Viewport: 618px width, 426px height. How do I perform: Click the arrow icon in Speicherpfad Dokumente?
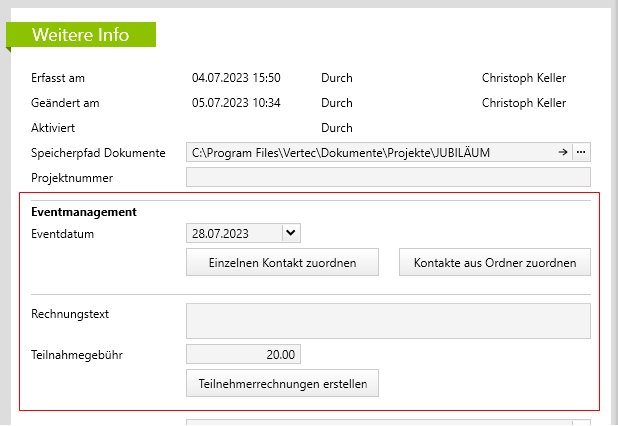563,152
